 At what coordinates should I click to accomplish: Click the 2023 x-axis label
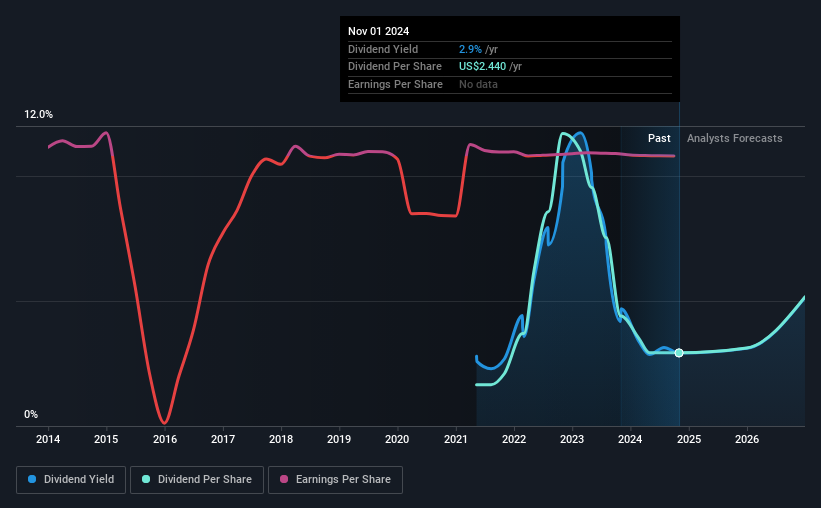[x=572, y=439]
